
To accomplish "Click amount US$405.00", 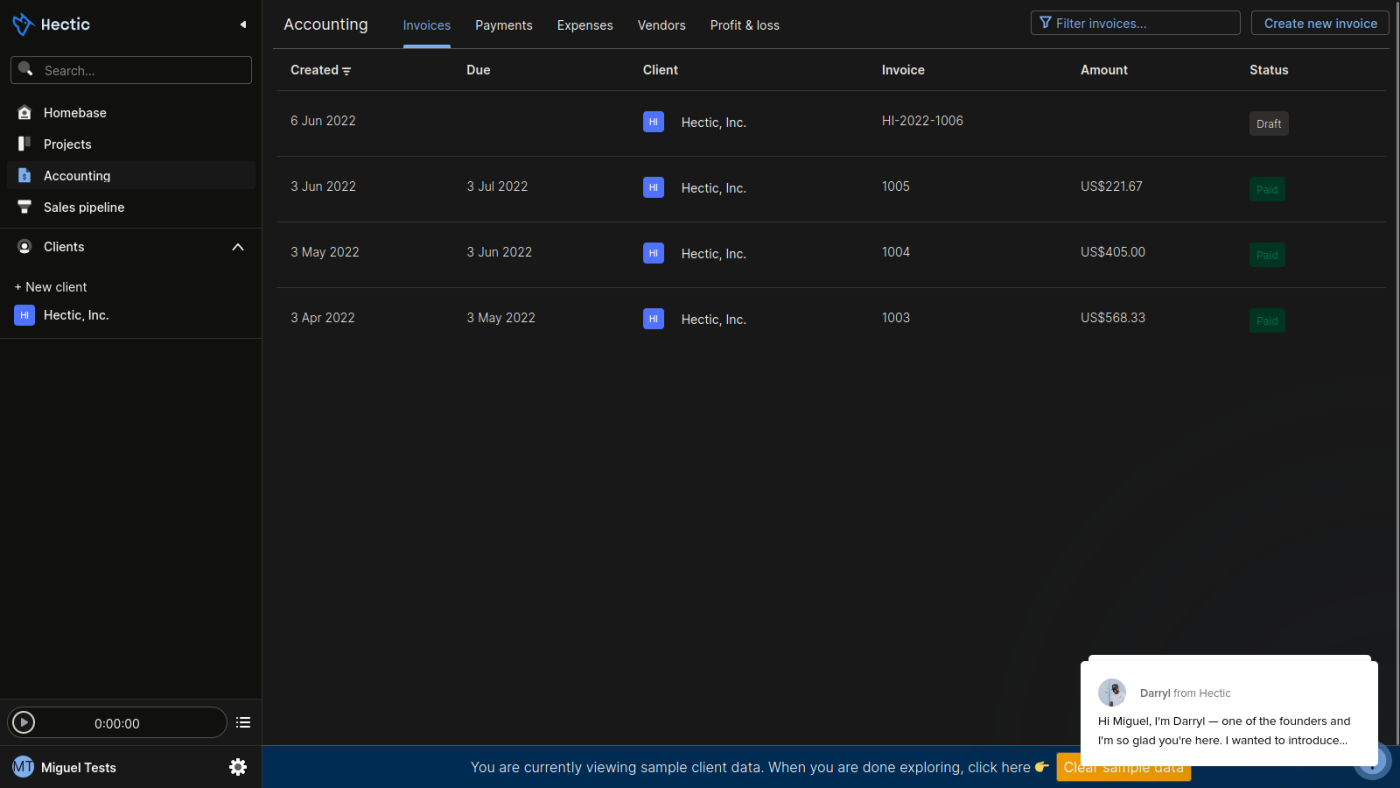I will coord(1113,252).
